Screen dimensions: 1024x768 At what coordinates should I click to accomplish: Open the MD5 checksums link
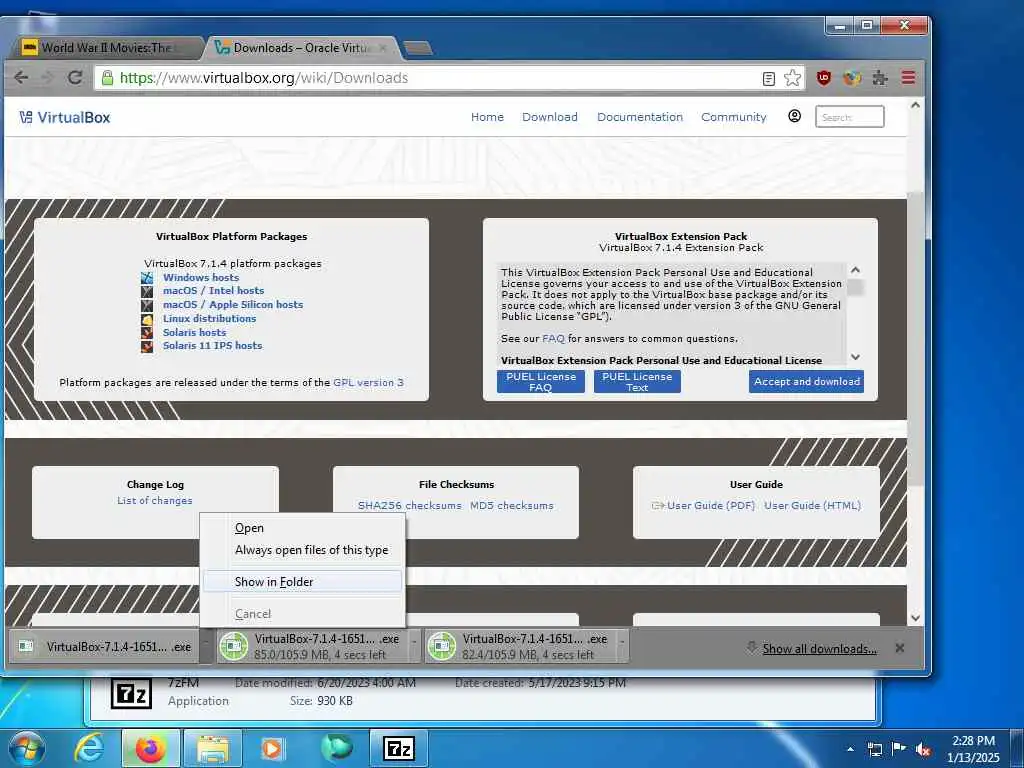[511, 505]
